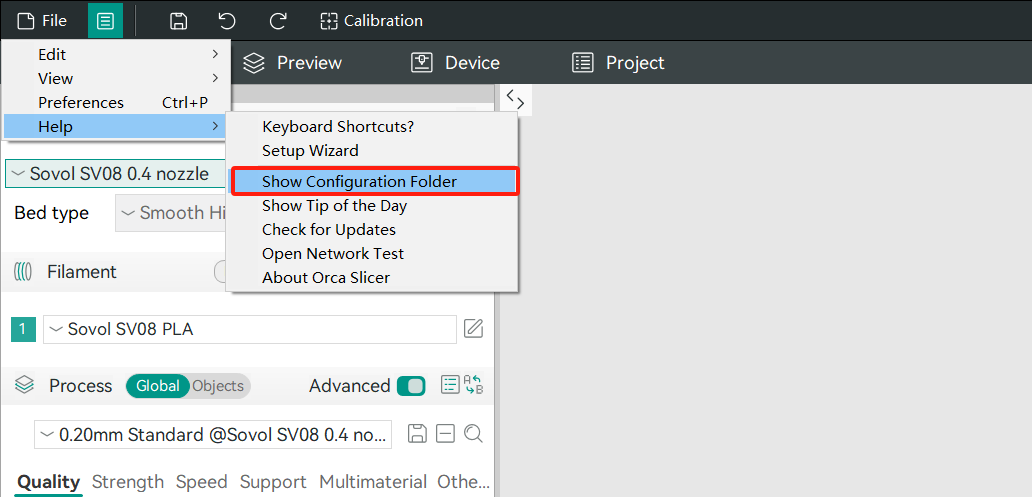Click the filament number 1 color swatch
Image resolution: width=1032 pixels, height=497 pixels.
[24, 329]
